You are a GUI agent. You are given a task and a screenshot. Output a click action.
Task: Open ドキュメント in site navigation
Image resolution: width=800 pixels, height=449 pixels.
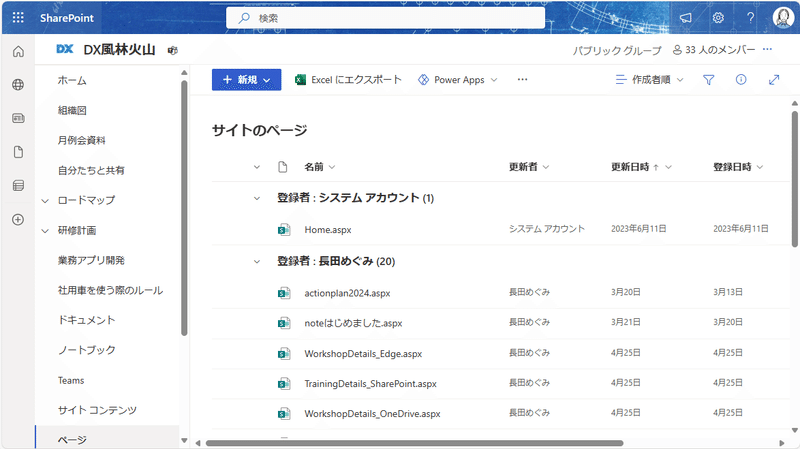86,320
